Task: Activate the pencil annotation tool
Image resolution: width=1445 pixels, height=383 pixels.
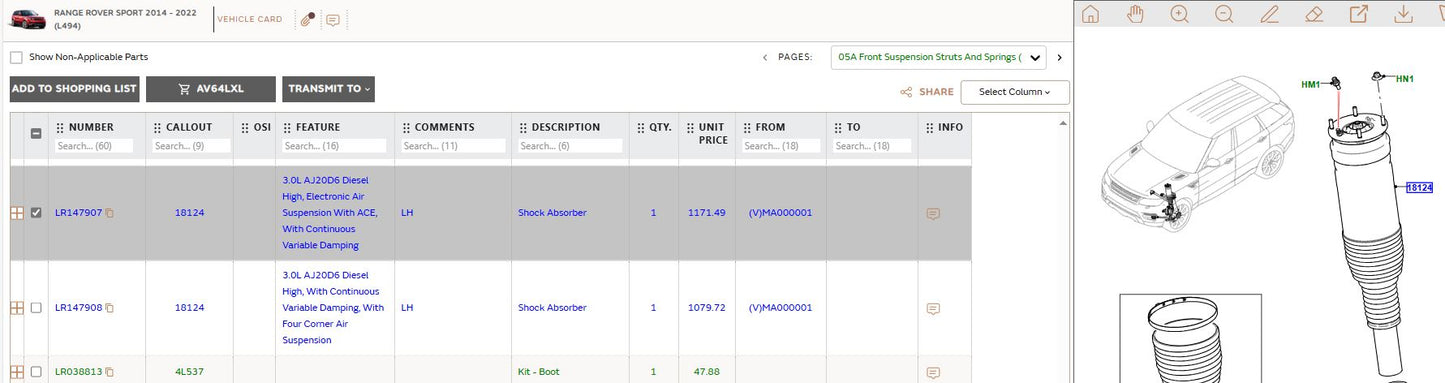Action: 1270,14
